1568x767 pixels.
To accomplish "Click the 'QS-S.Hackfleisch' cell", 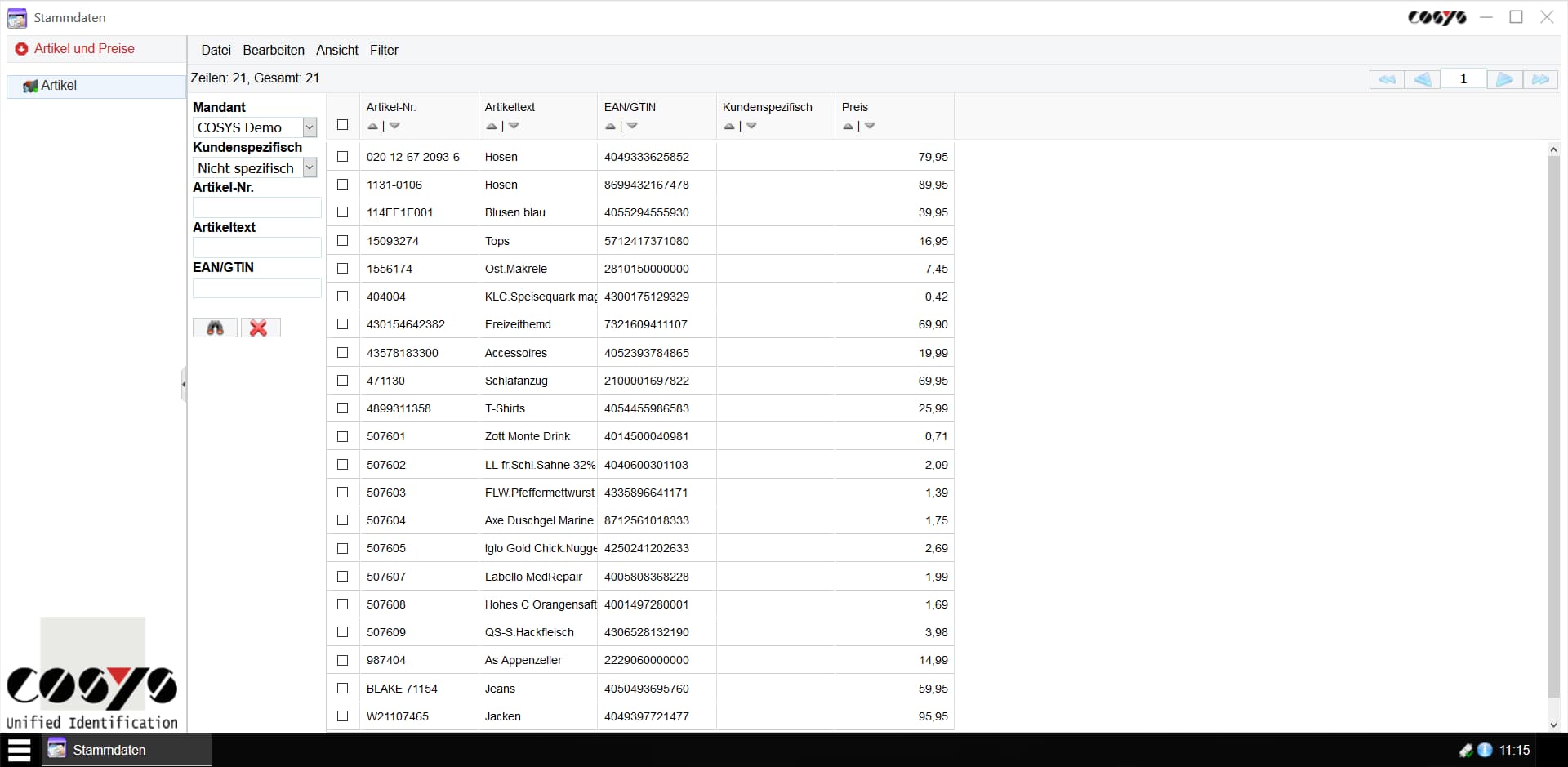I will 529,632.
